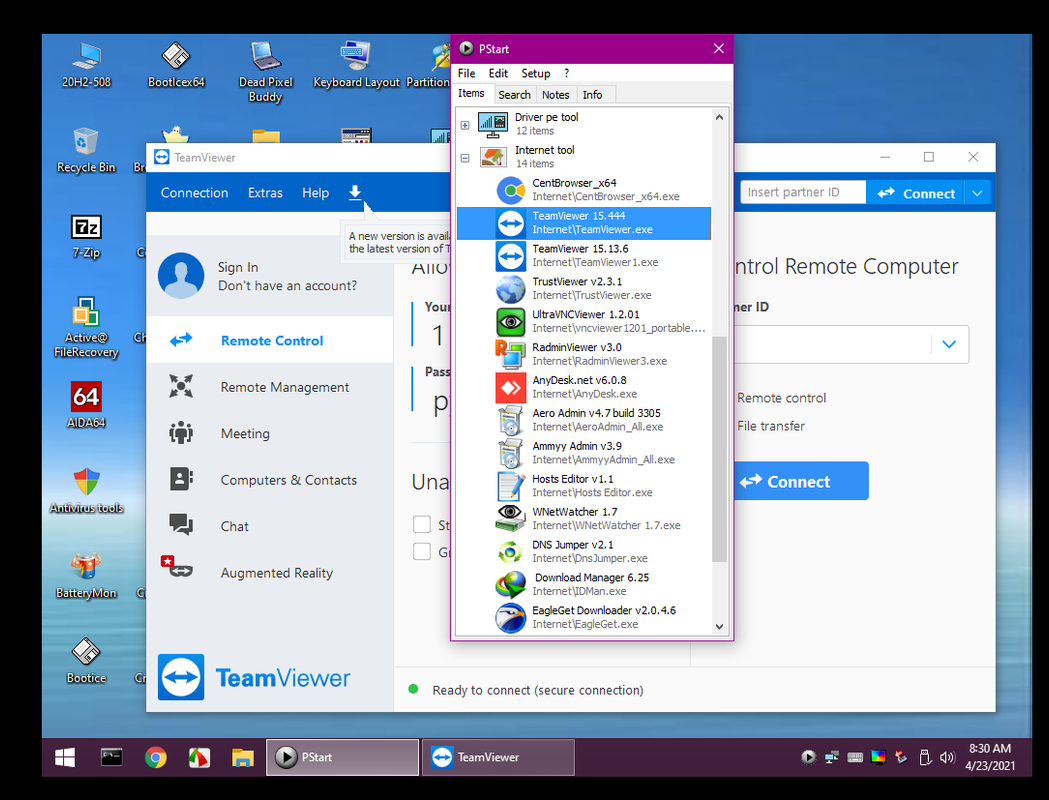Switch to PStart Search tab
Screen dimensions: 1049x800
pyautogui.click(x=514, y=95)
